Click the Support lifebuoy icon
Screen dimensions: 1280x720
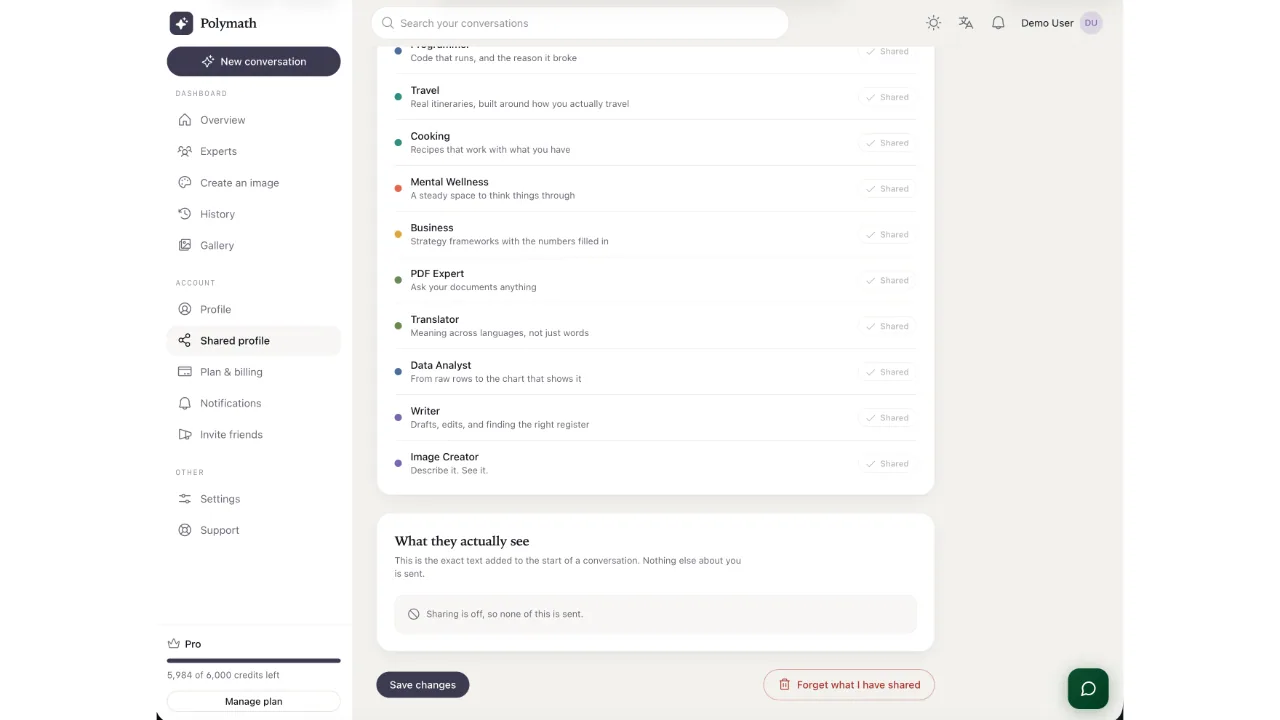[x=184, y=530]
